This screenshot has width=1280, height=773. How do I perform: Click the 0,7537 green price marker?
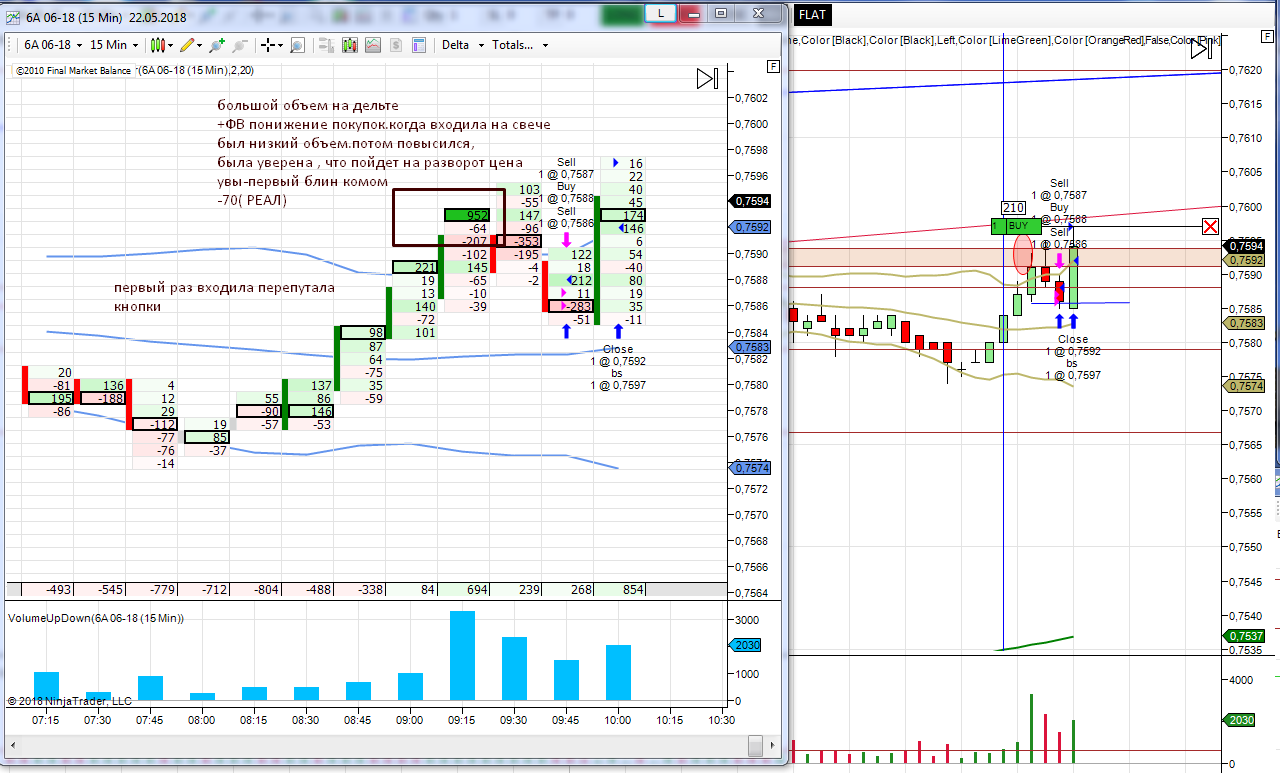1246,637
